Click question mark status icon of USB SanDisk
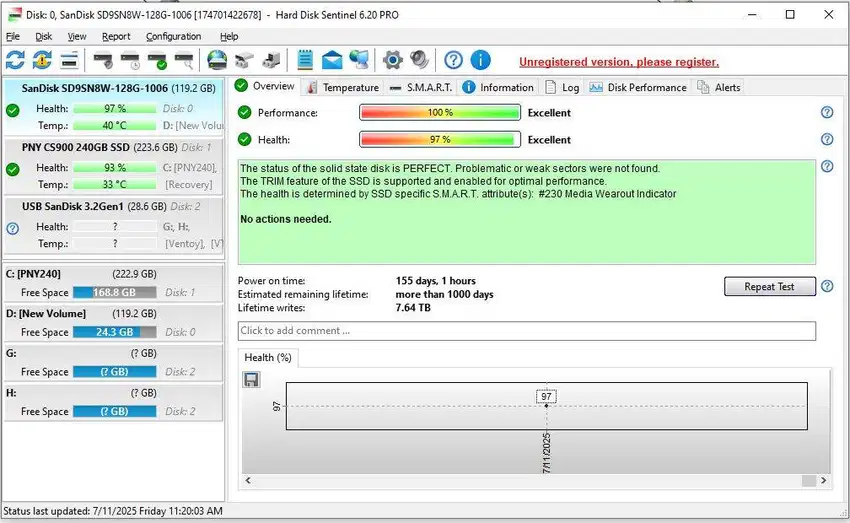This screenshot has width=850, height=523. 12,229
